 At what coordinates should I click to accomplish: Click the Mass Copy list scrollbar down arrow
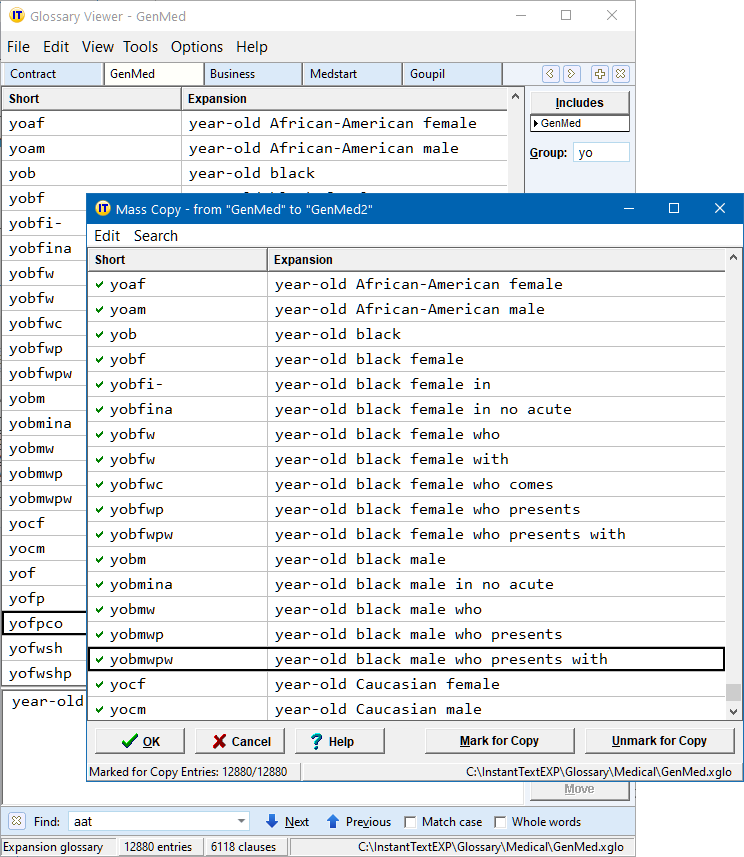[x=734, y=711]
